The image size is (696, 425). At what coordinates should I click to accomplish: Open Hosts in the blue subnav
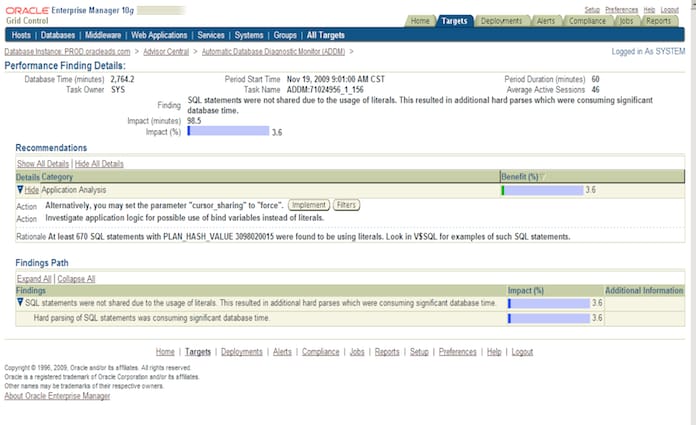pyautogui.click(x=21, y=35)
